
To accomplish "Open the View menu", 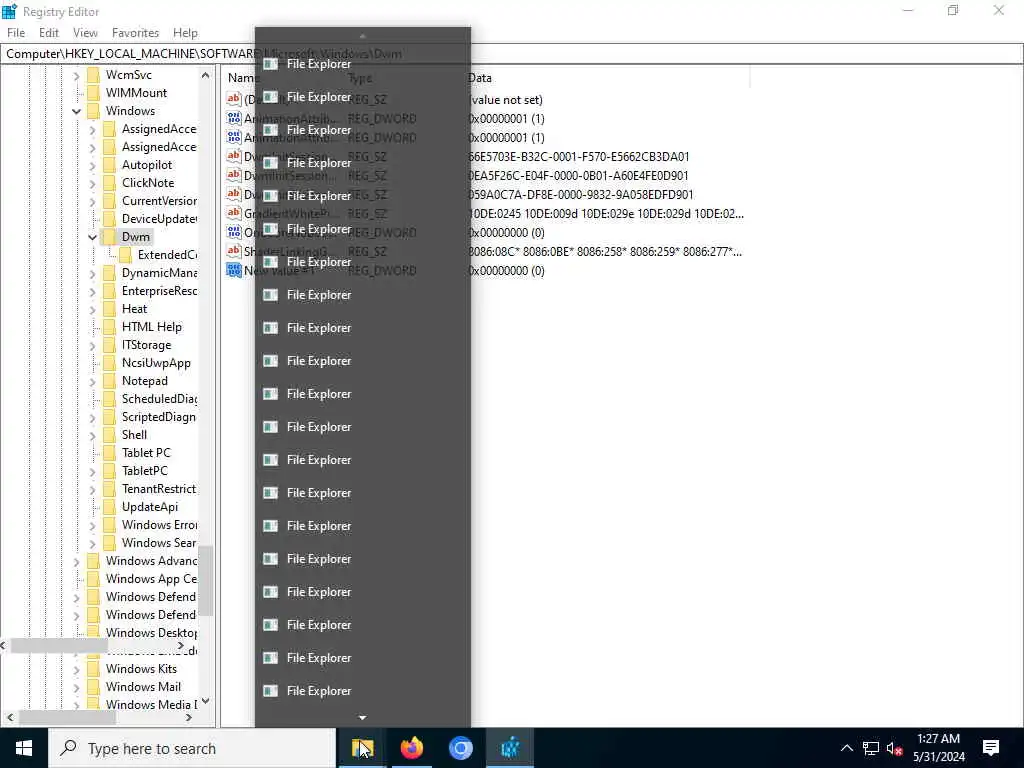I will (x=85, y=33).
